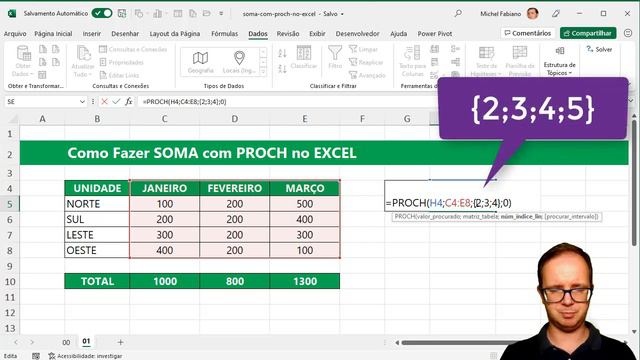The image size is (640, 360).
Task: Click the fx Insert Function icon
Action: (x=129, y=101)
